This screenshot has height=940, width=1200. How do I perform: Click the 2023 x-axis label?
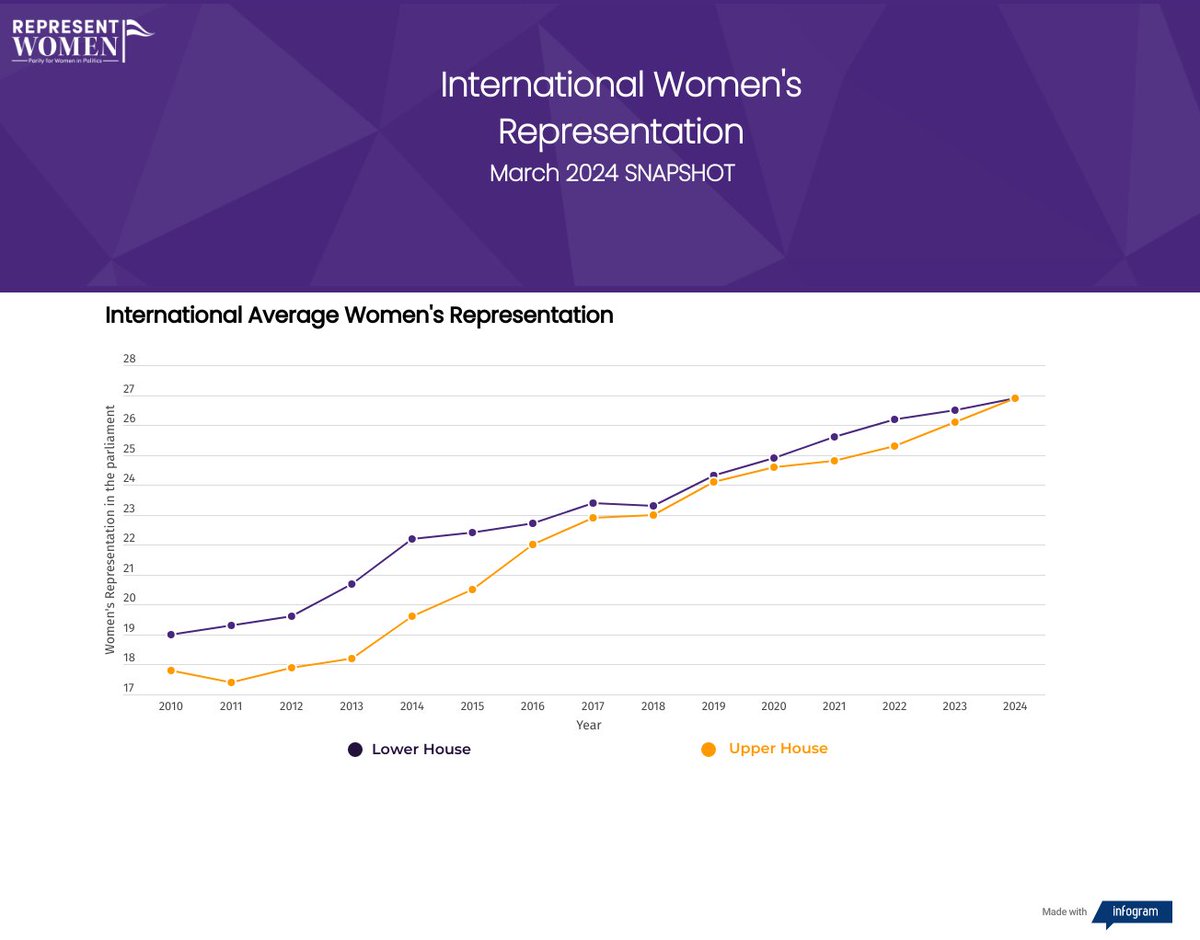pos(955,706)
